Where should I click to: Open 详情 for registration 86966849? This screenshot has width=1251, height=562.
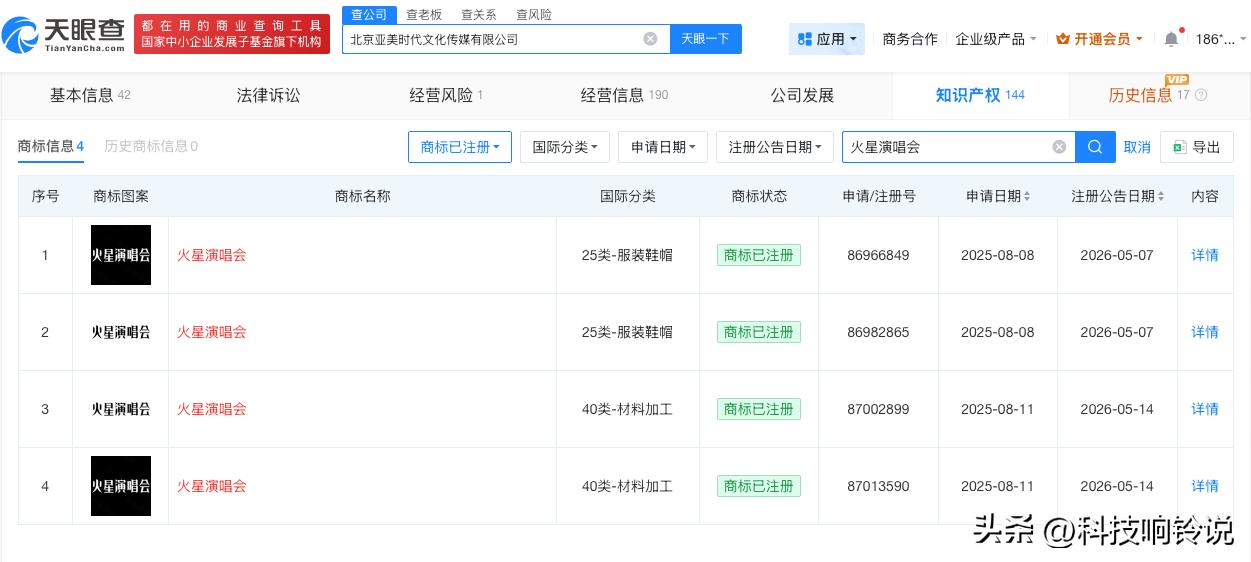tap(1205, 255)
